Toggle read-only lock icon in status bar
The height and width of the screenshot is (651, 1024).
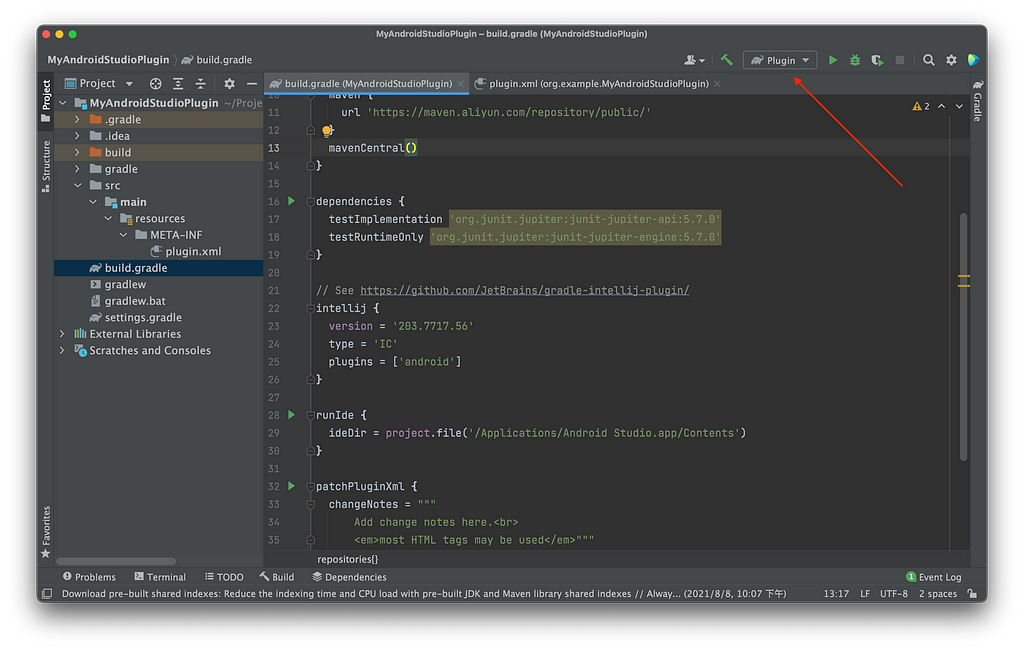(972, 594)
